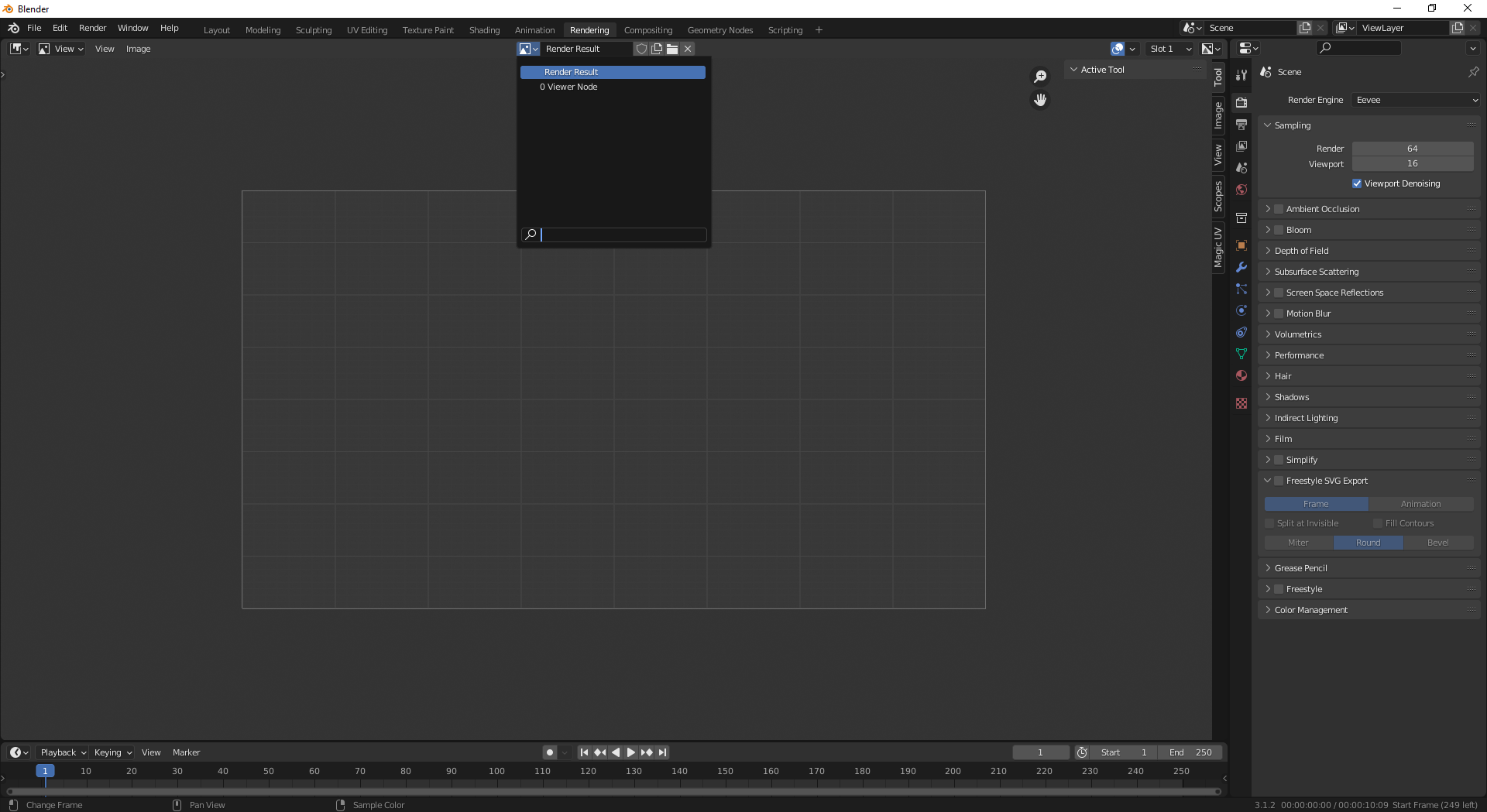Open the Render menu
The image size is (1487, 812).
point(92,28)
